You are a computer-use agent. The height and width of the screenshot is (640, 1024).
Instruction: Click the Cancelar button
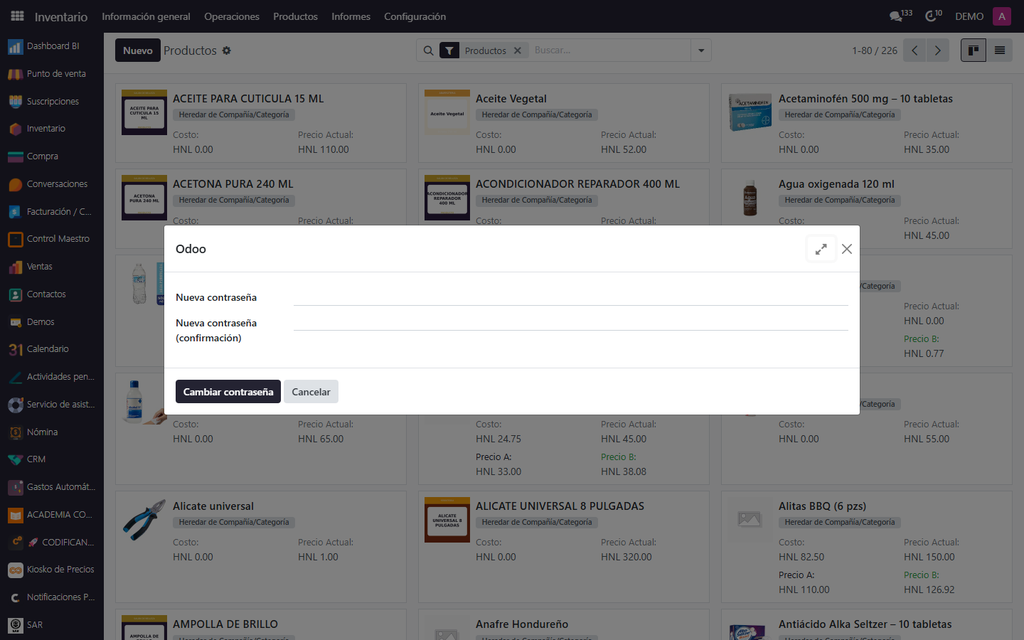[x=311, y=392]
